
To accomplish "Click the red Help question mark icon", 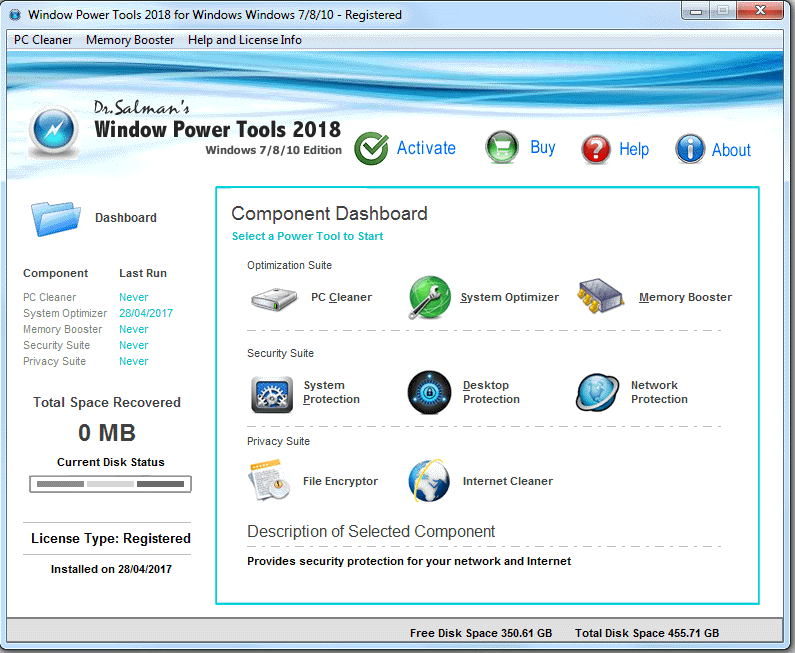I will point(596,149).
